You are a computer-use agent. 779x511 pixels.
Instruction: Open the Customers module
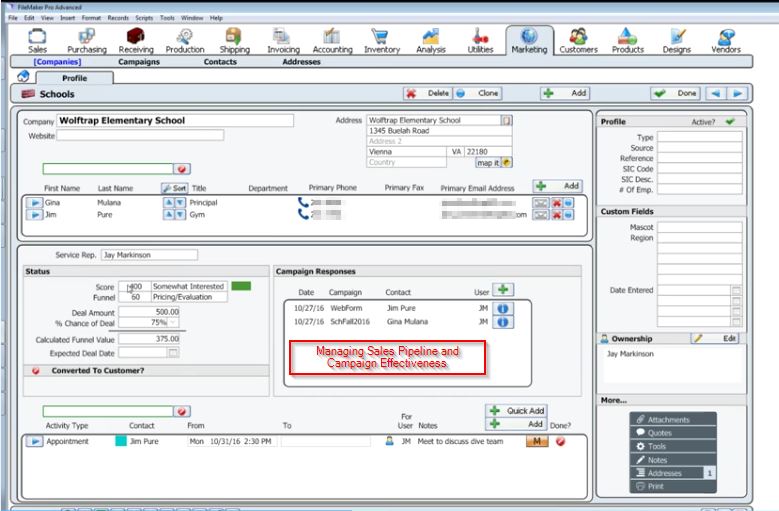click(578, 41)
